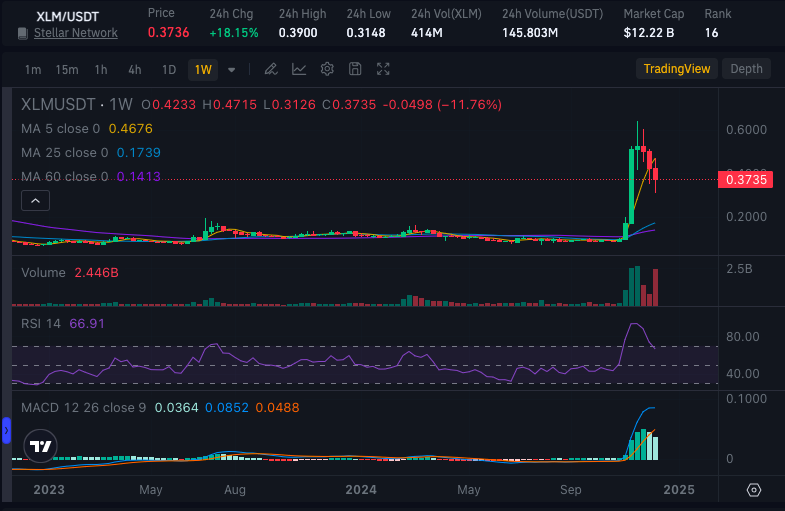
Task: Click the latest red volume bar
Action: pyautogui.click(x=655, y=287)
